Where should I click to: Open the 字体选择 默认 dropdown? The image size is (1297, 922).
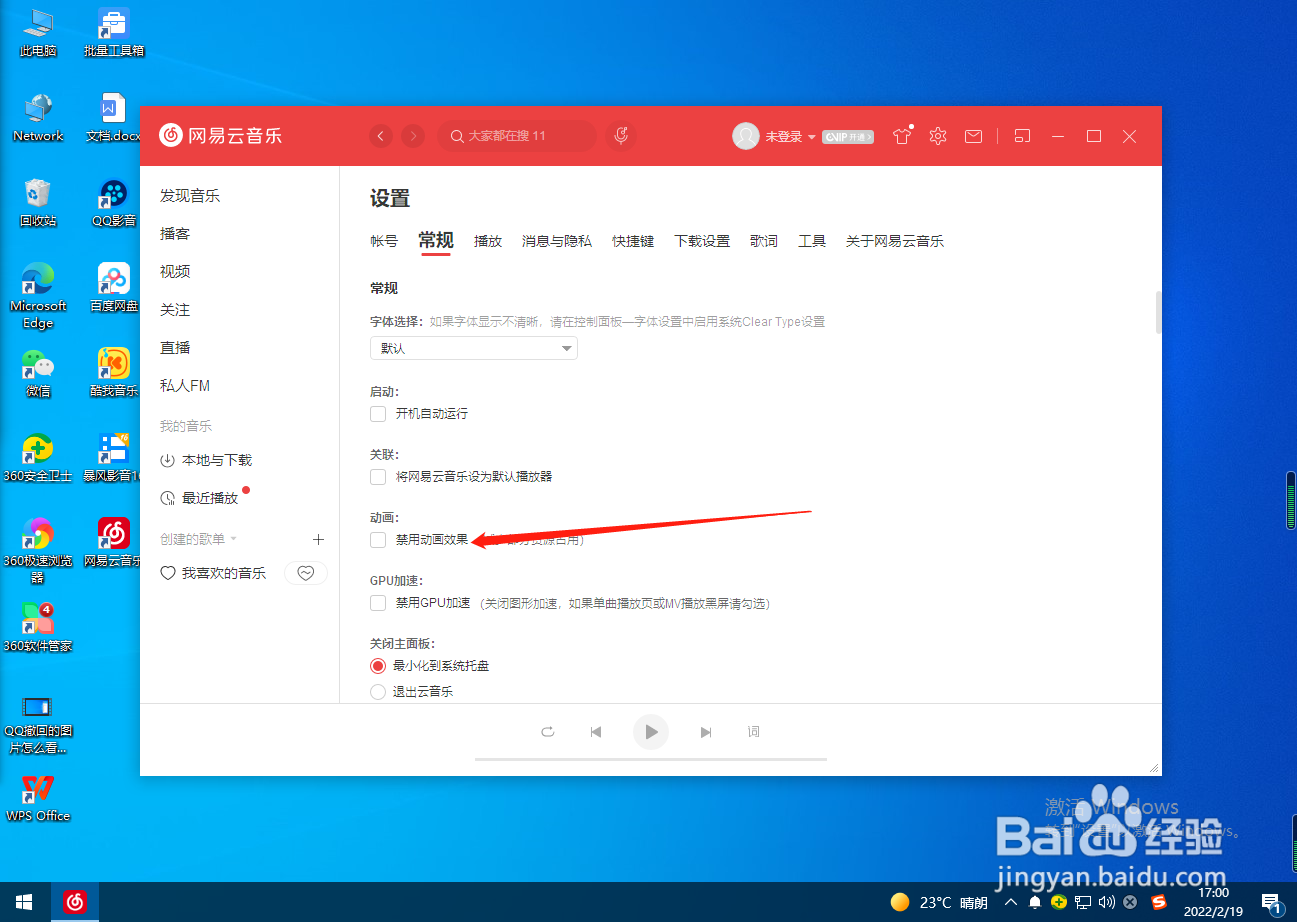coord(473,348)
